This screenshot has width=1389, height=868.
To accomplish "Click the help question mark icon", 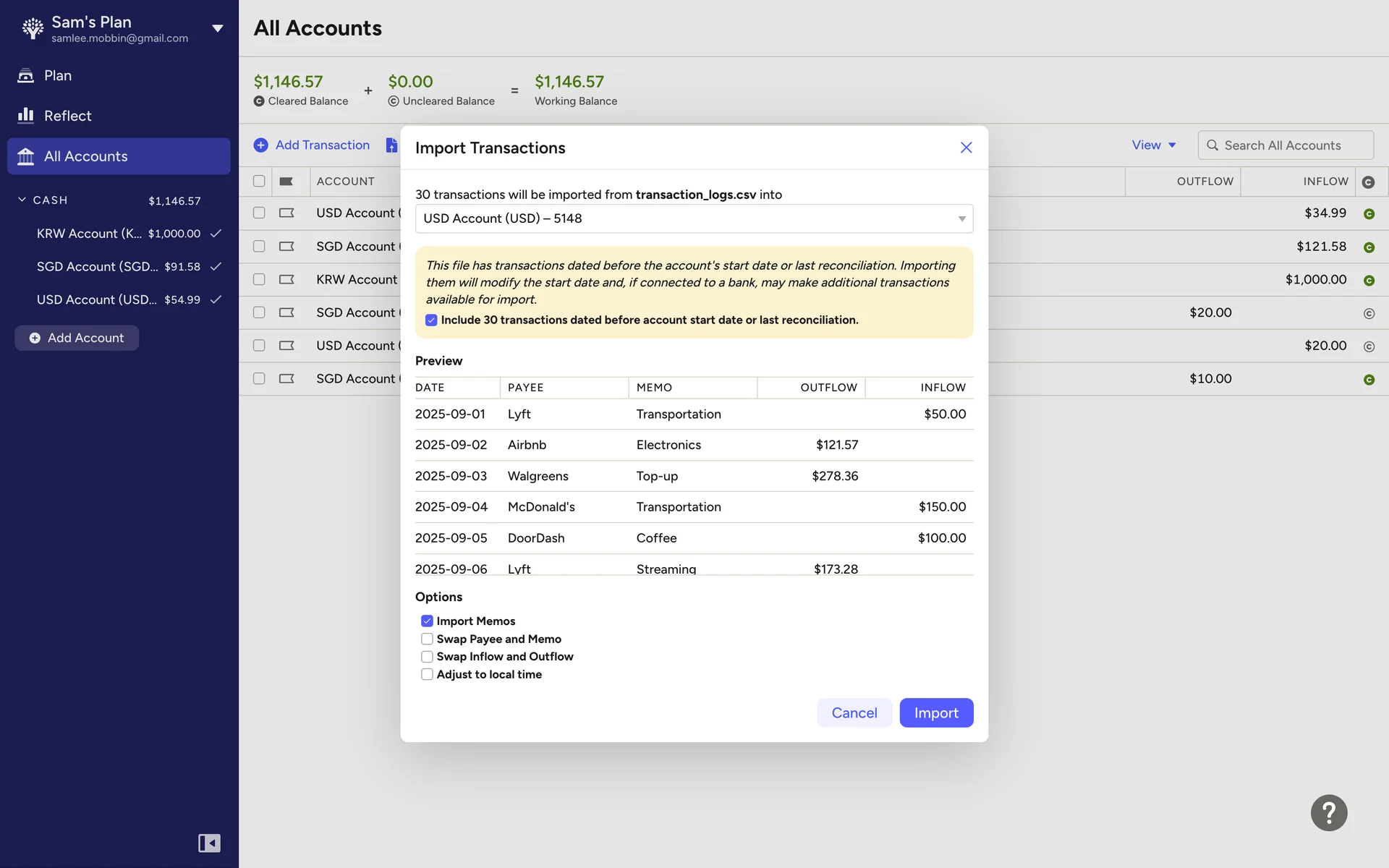I will coord(1328,812).
